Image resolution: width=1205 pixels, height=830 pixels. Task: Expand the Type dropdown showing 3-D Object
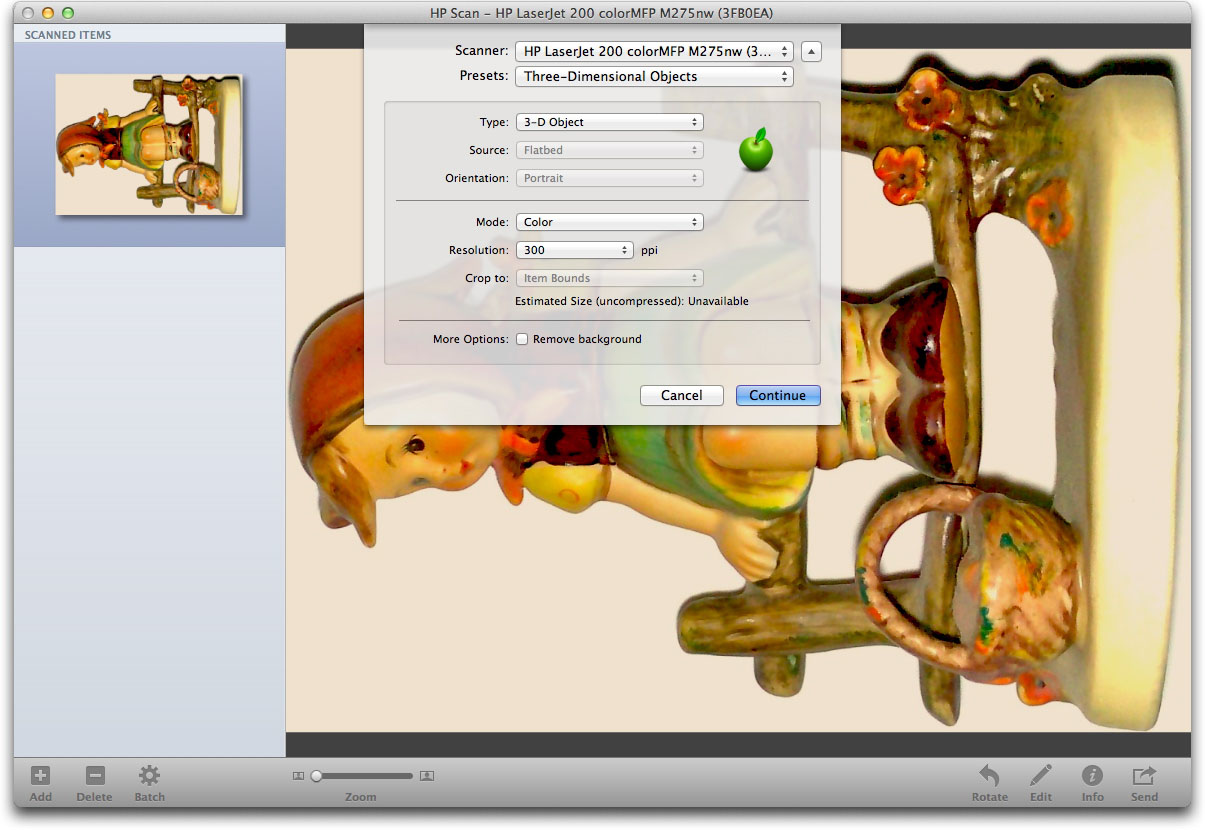coord(609,123)
